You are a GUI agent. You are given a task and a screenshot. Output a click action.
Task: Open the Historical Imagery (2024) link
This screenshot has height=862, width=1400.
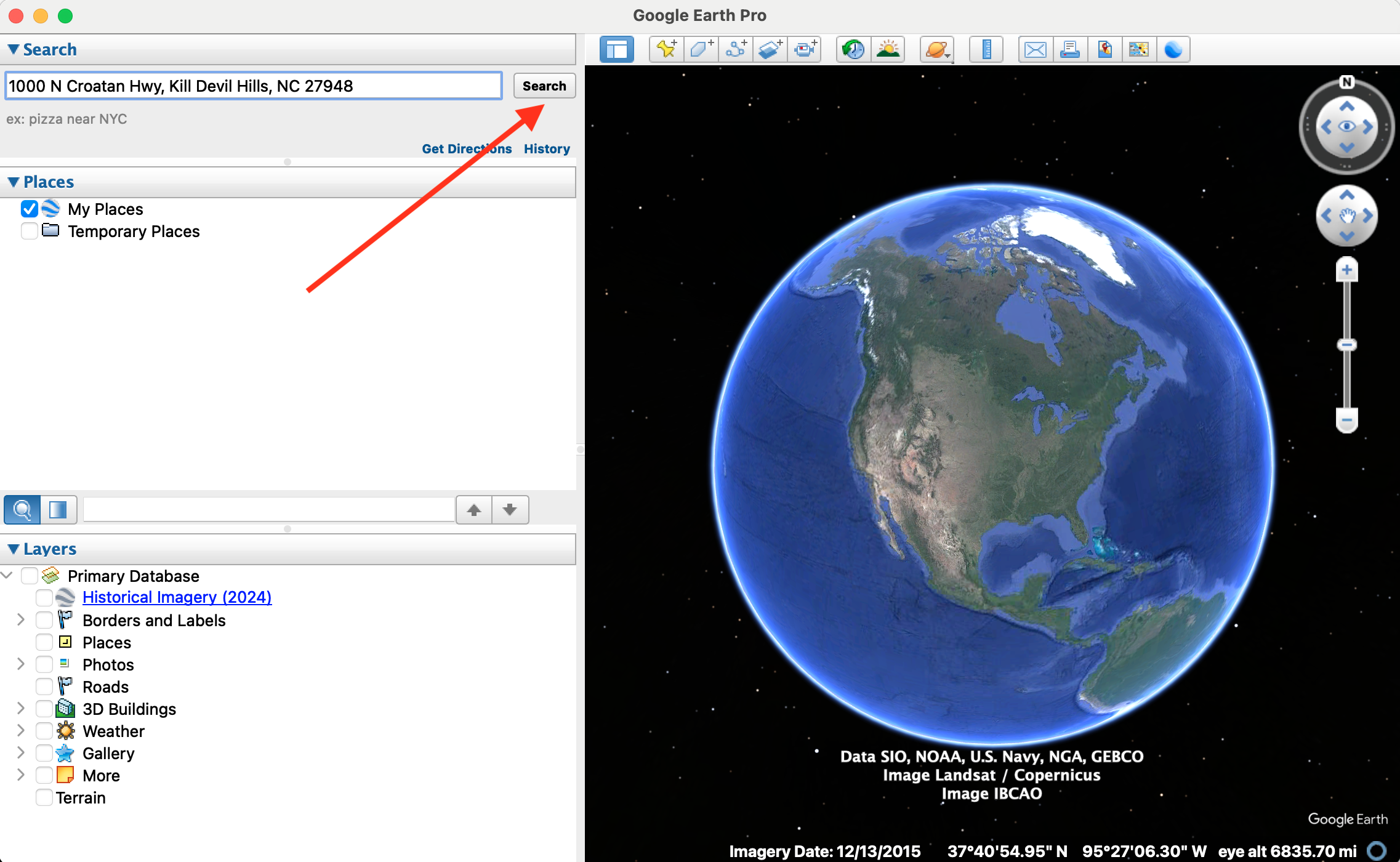[x=177, y=597]
